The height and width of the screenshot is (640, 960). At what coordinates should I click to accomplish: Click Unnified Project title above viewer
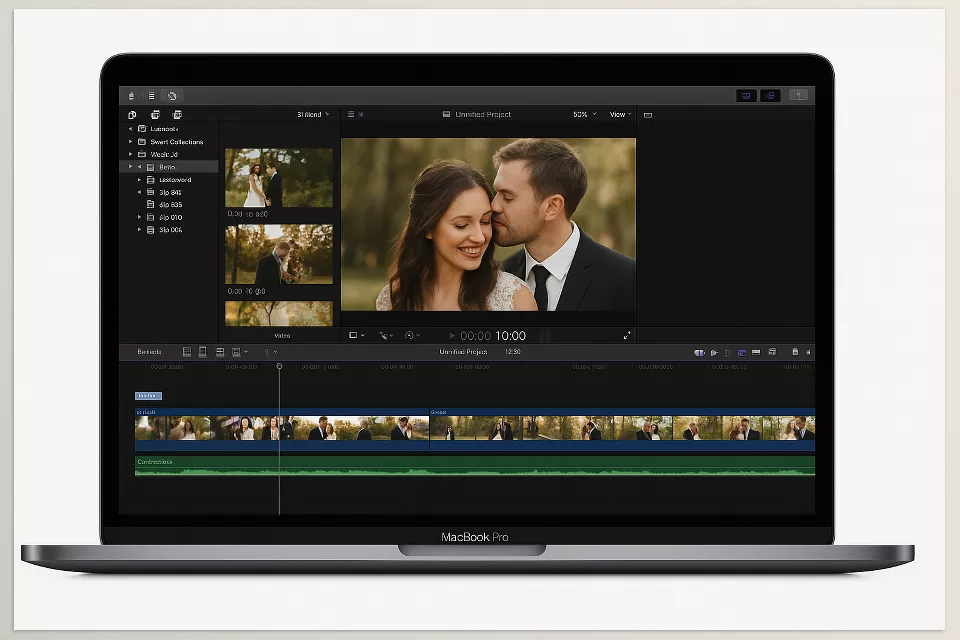(x=483, y=115)
